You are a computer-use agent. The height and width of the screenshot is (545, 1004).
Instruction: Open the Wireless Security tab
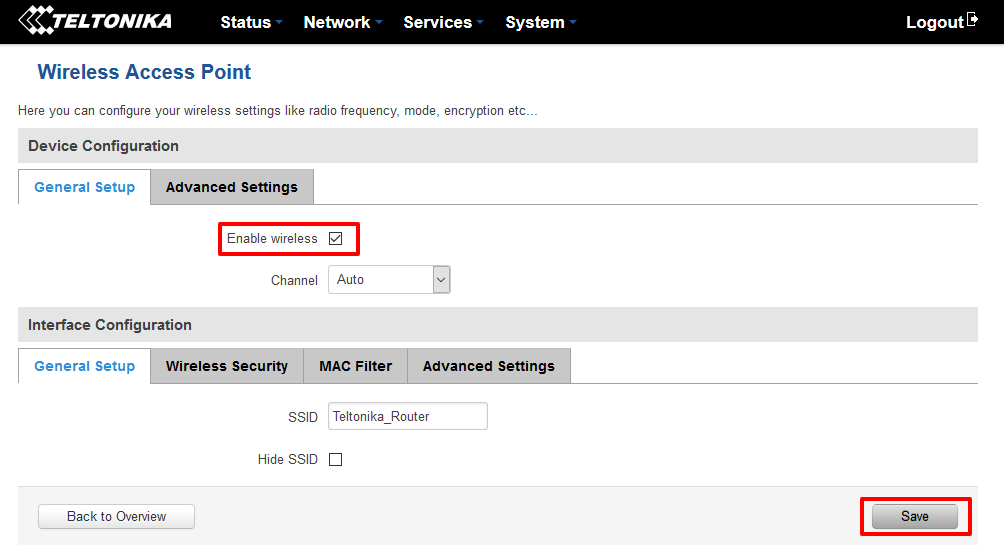[227, 366]
